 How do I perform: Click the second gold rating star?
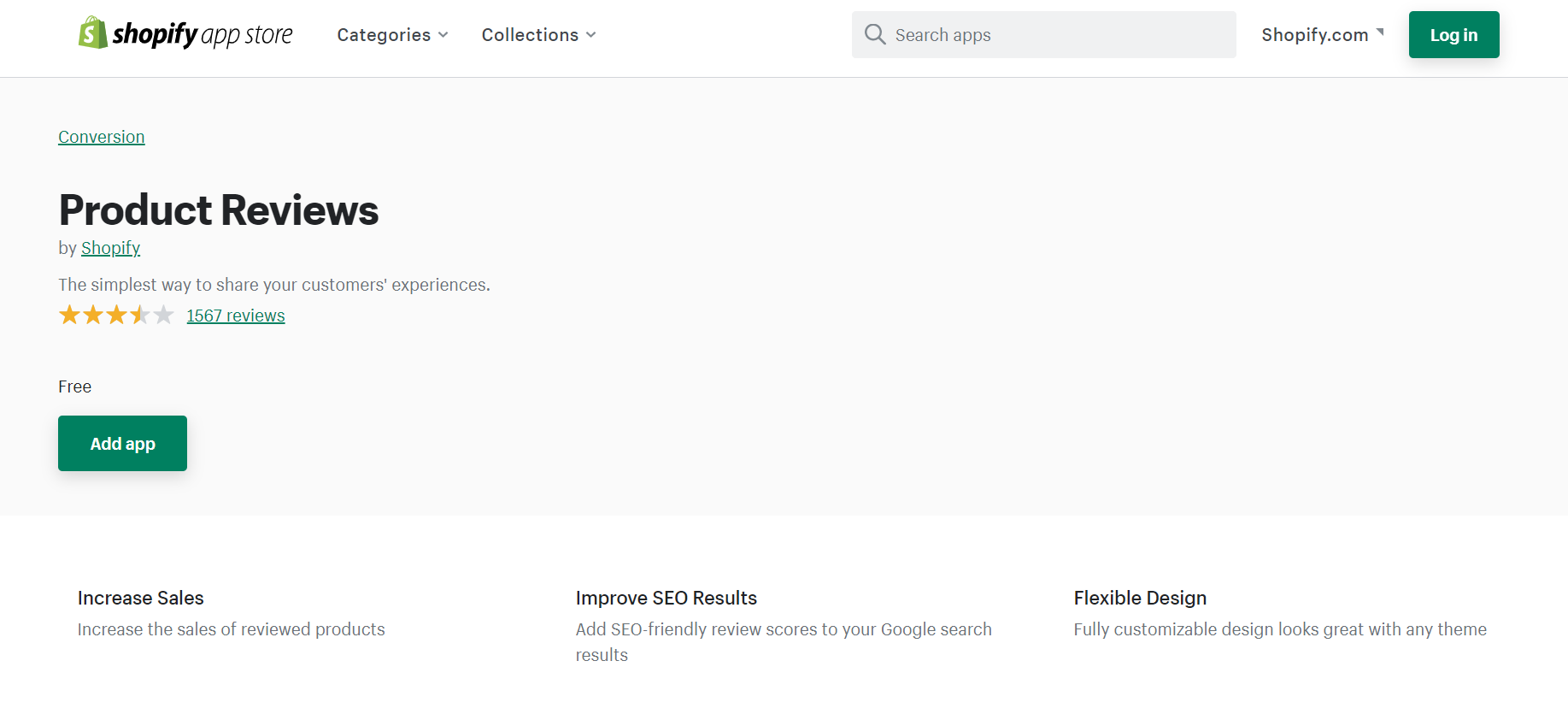pos(93,316)
